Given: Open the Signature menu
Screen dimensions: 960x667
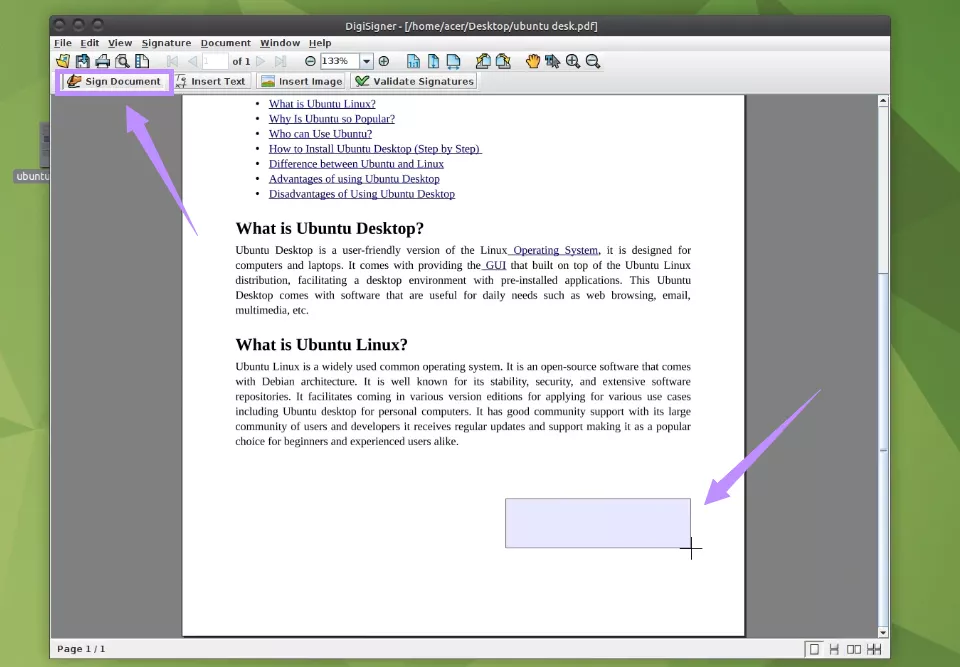Looking at the screenshot, I should click(x=166, y=43).
